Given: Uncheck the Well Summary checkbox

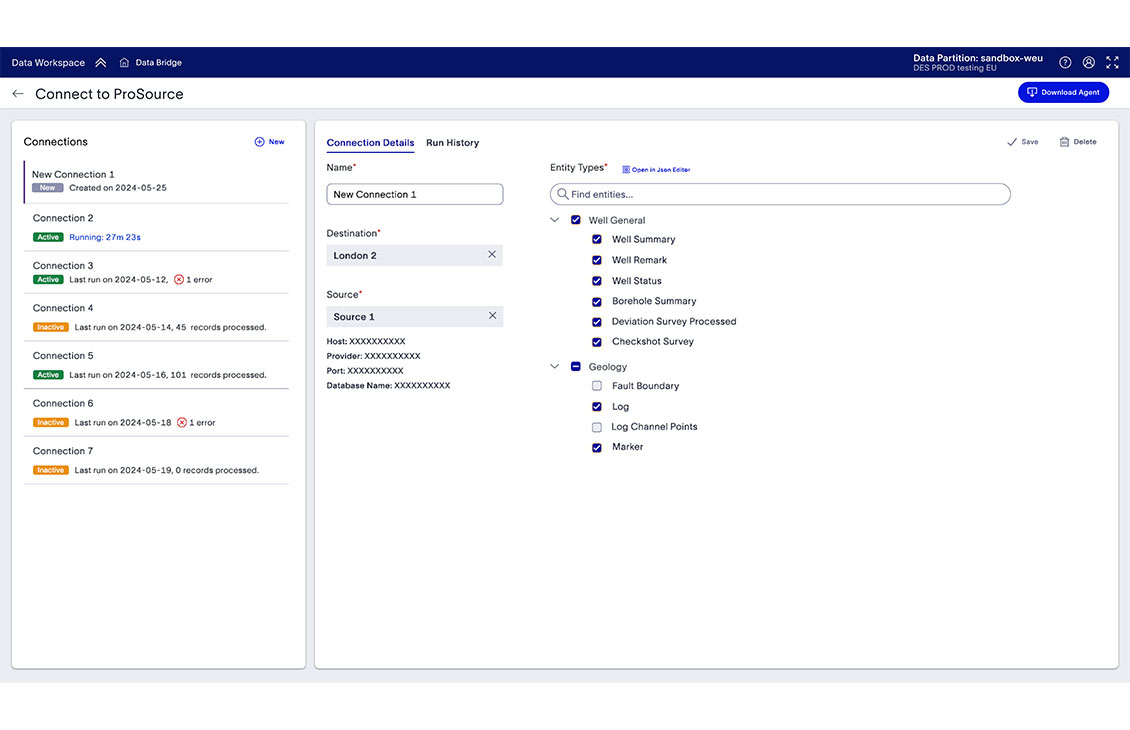Looking at the screenshot, I should [597, 240].
